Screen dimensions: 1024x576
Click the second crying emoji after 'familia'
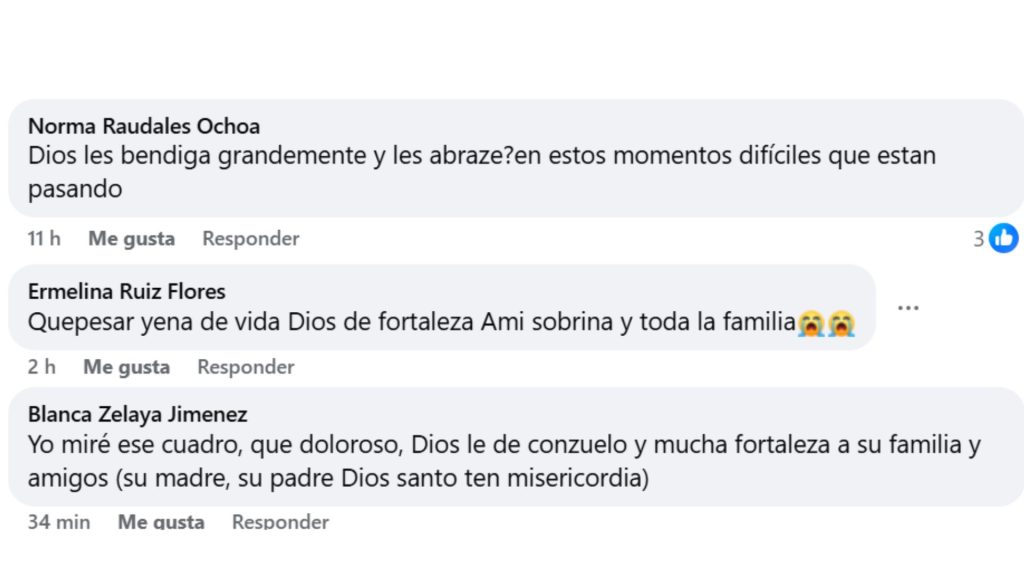point(845,322)
